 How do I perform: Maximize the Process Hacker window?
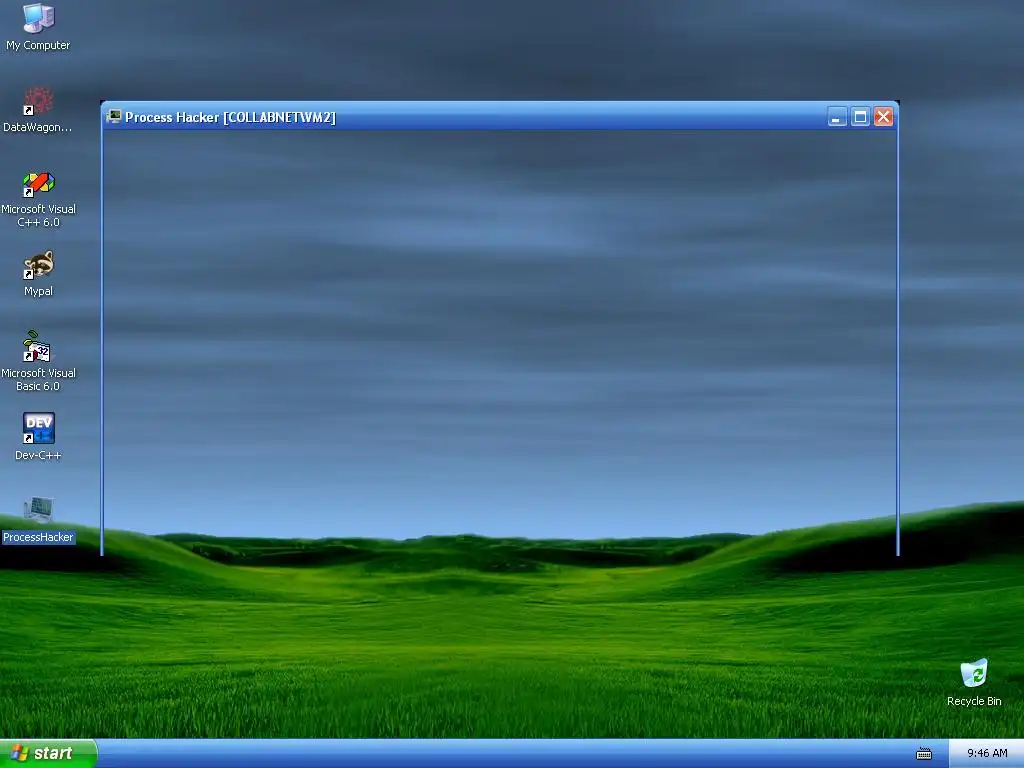[x=860, y=117]
